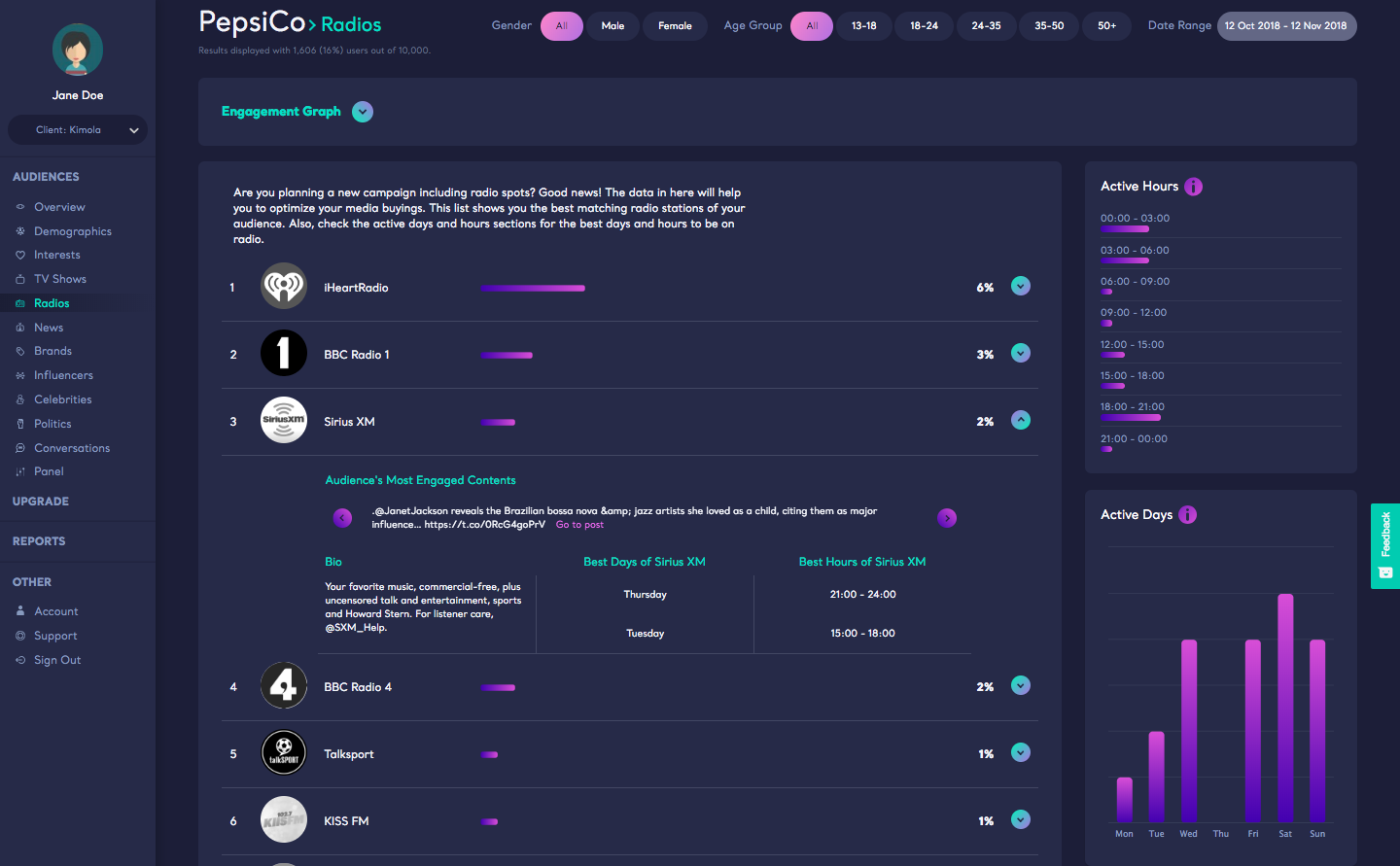The image size is (1400, 866).
Task: Click the KISS FM station logo
Action: pyautogui.click(x=284, y=819)
